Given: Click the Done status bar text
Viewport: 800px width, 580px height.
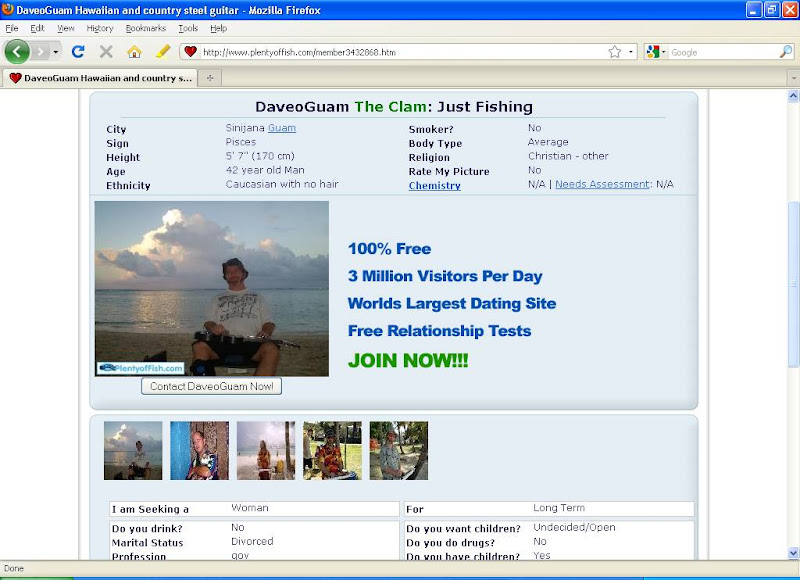Looking at the screenshot, I should coord(14,568).
